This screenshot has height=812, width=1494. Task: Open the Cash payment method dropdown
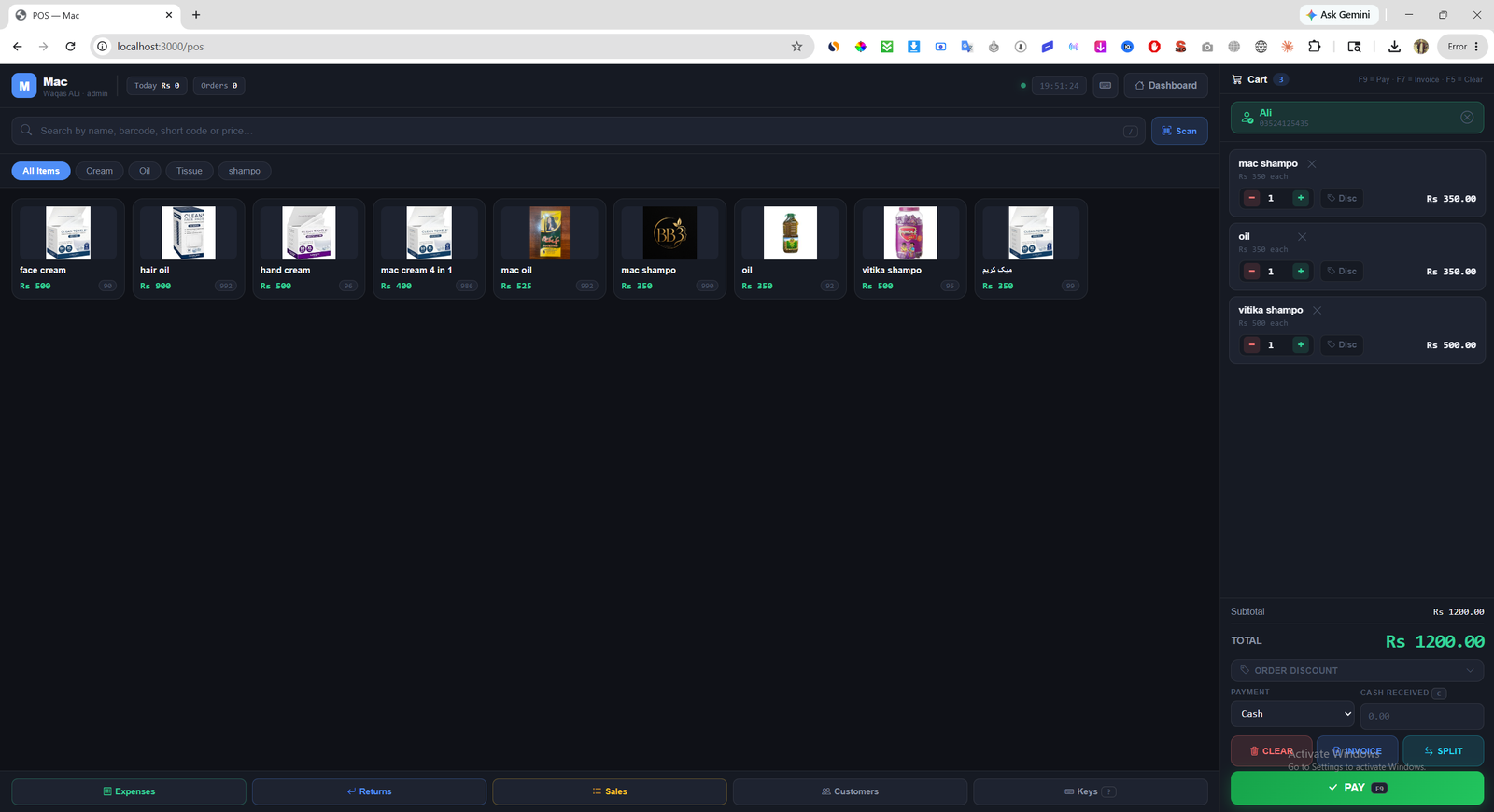tap(1292, 714)
